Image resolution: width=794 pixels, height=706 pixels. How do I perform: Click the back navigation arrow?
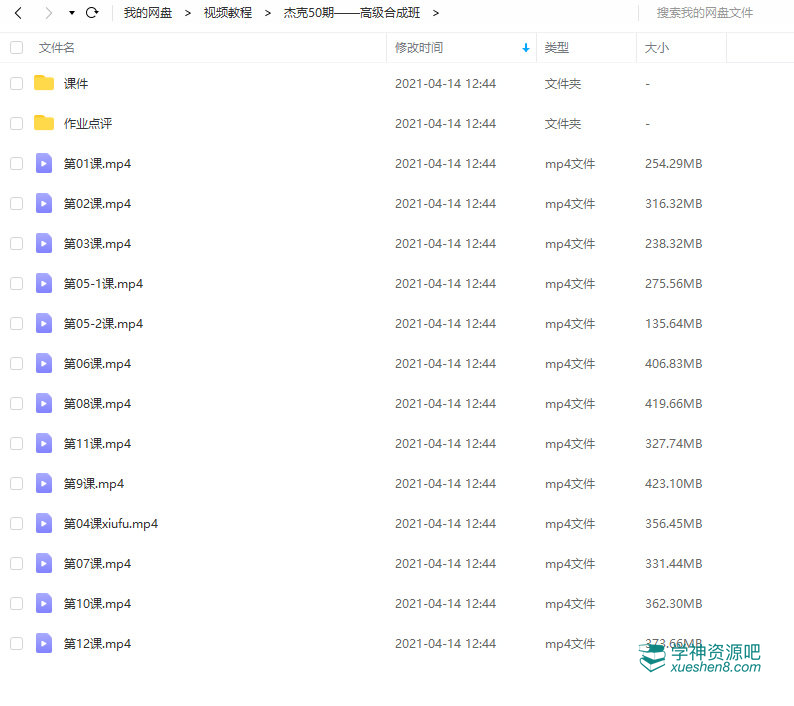click(x=18, y=13)
